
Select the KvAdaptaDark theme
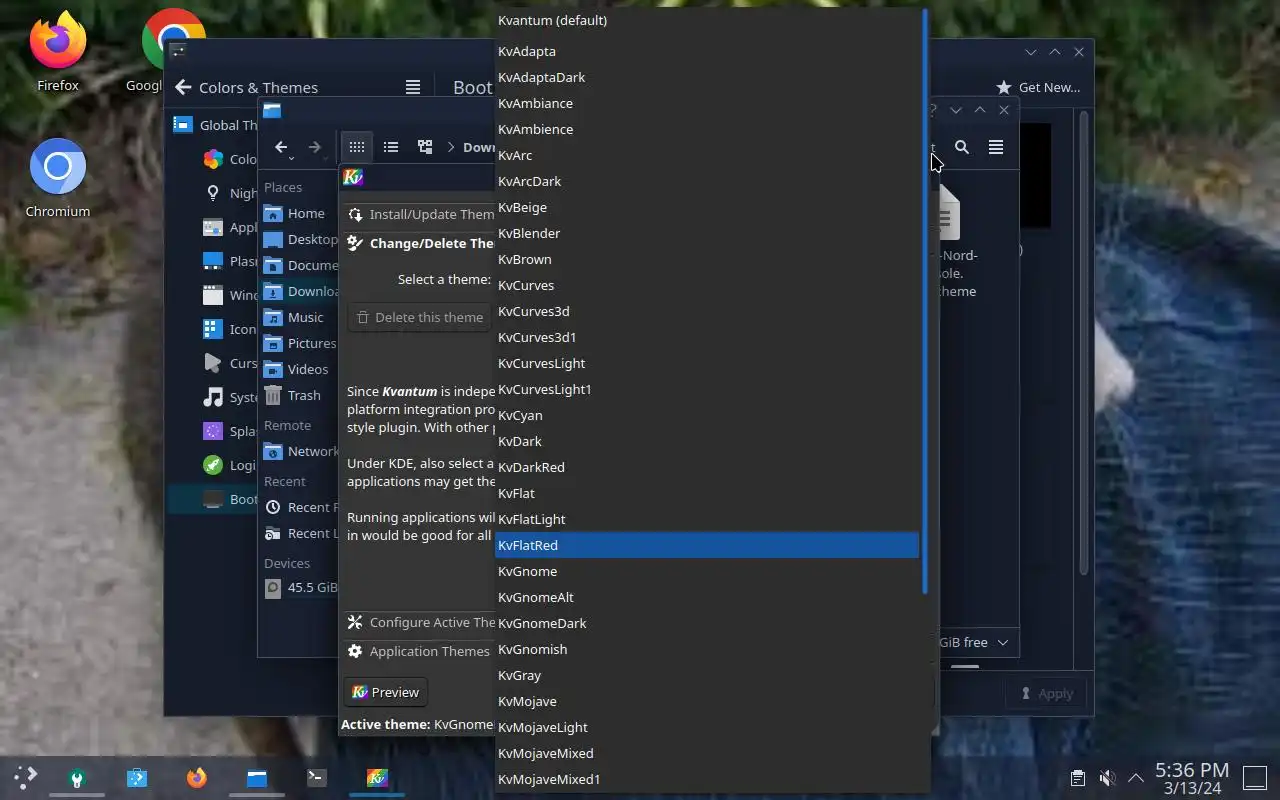[707, 77]
